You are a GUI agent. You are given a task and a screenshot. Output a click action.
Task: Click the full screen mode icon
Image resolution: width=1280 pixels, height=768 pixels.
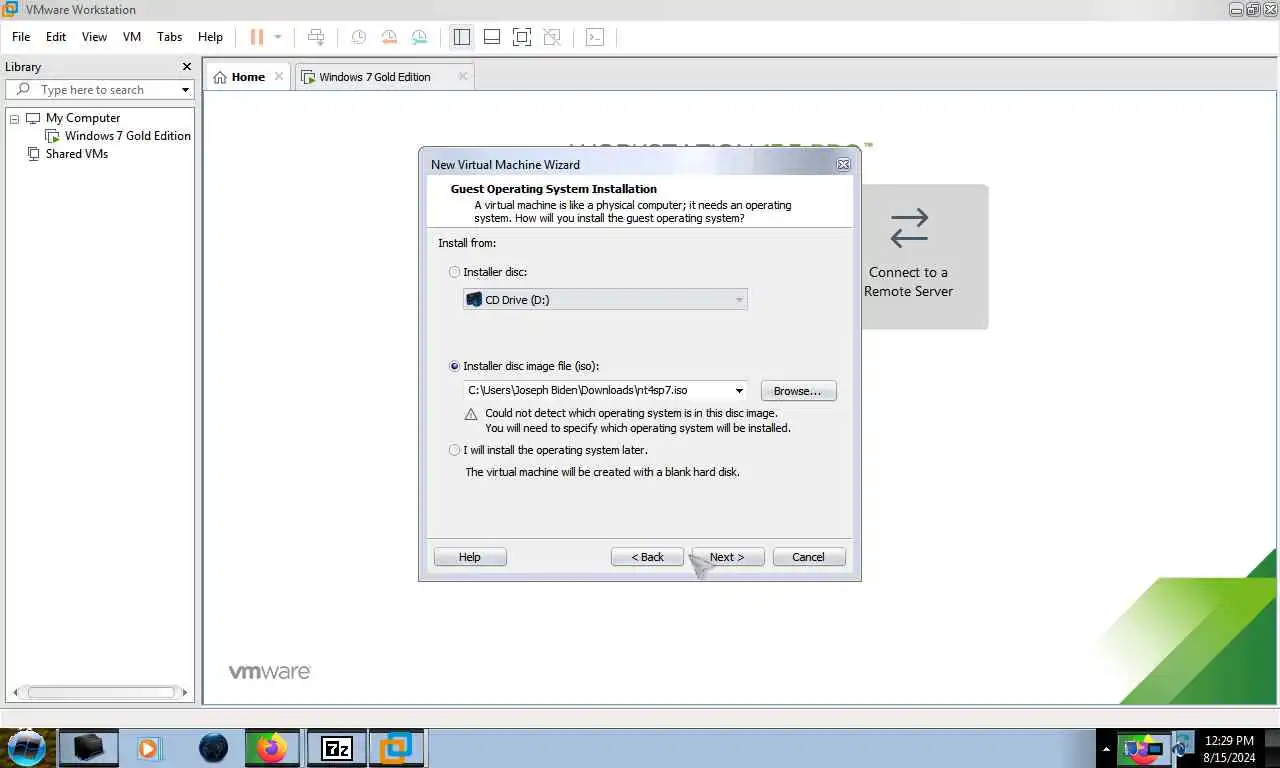point(521,37)
